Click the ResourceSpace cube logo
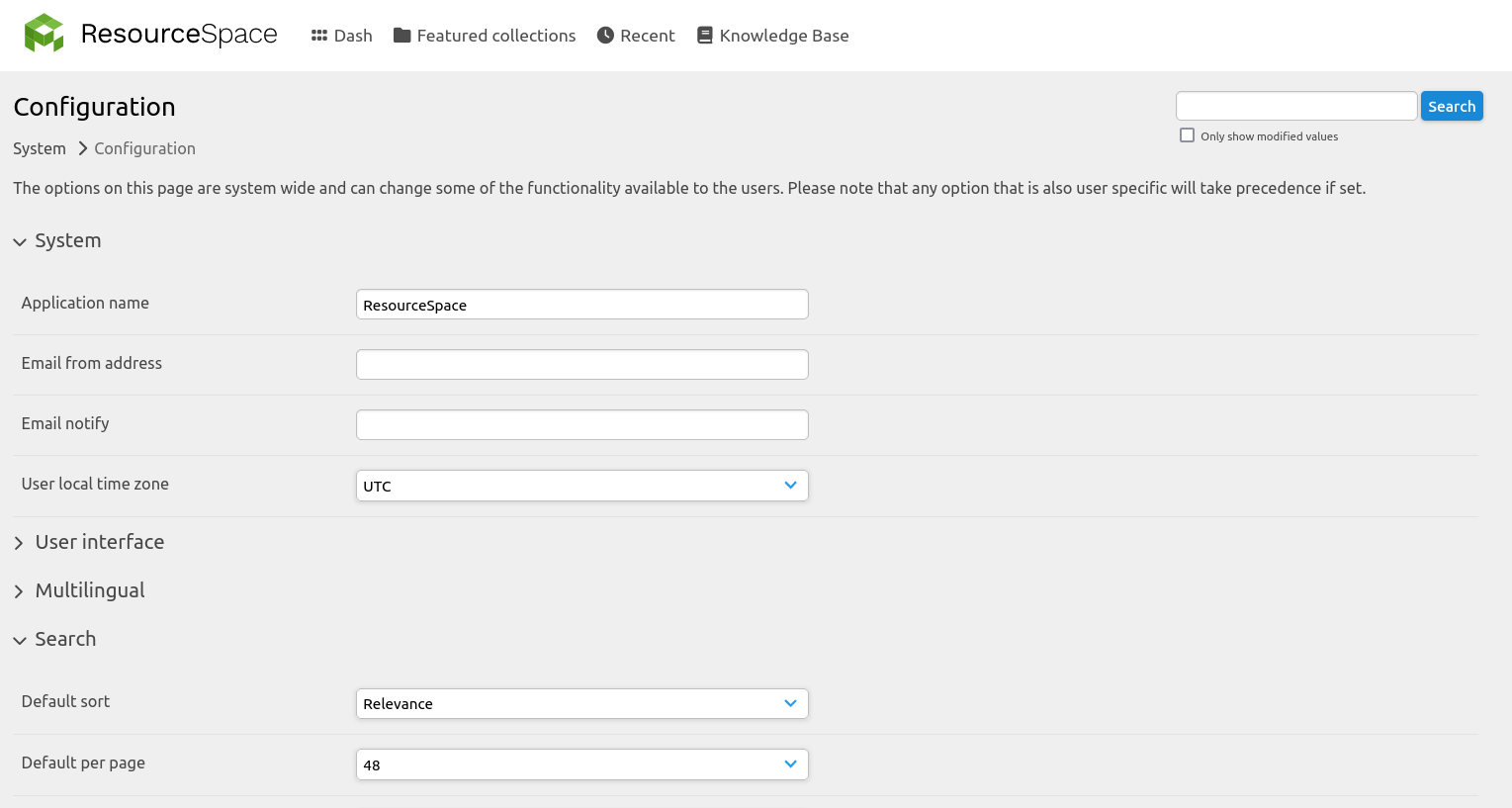Screen dimensions: 1512x808 [44, 33]
